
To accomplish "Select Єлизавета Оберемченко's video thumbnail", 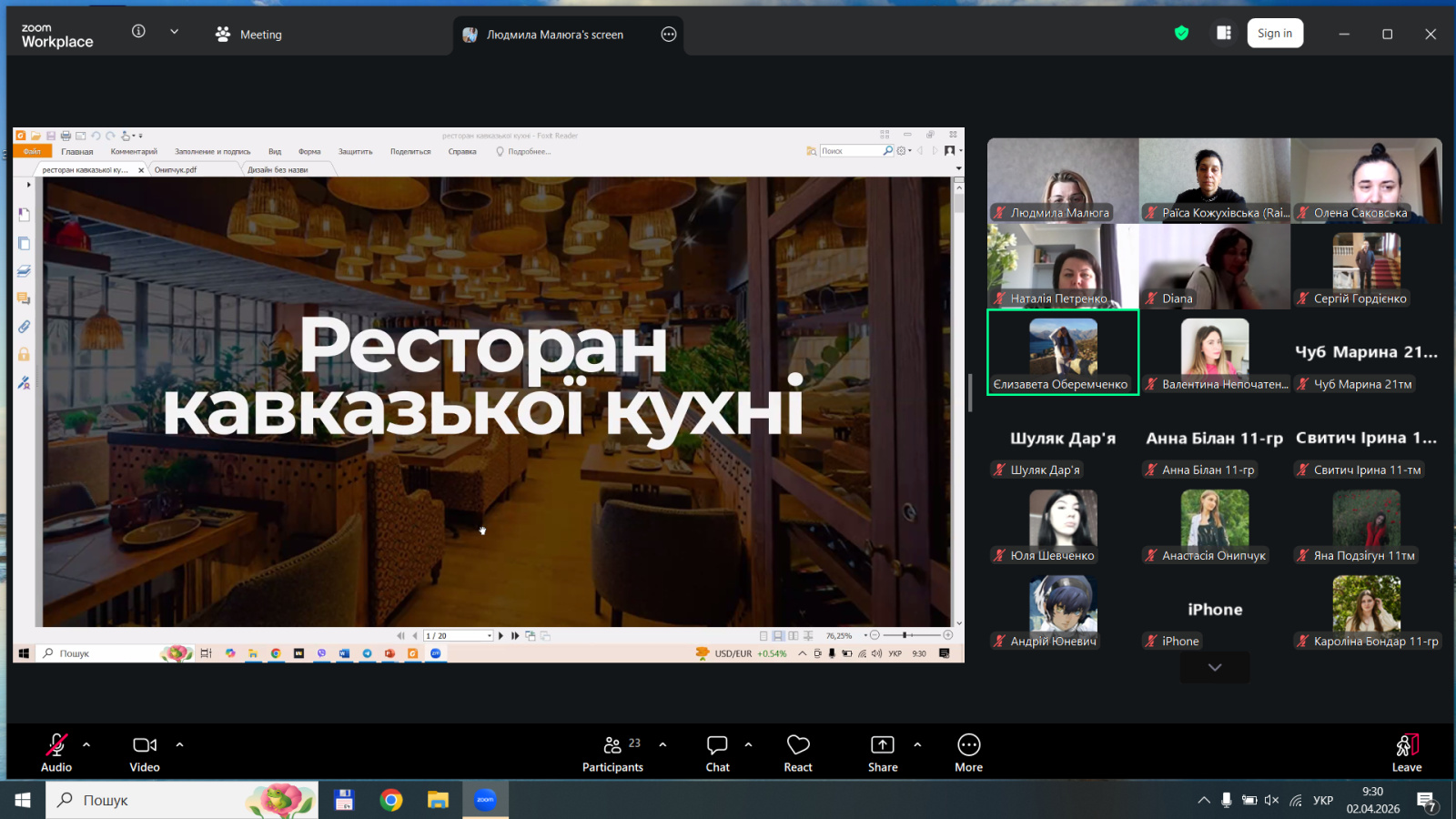I will pyautogui.click(x=1062, y=352).
